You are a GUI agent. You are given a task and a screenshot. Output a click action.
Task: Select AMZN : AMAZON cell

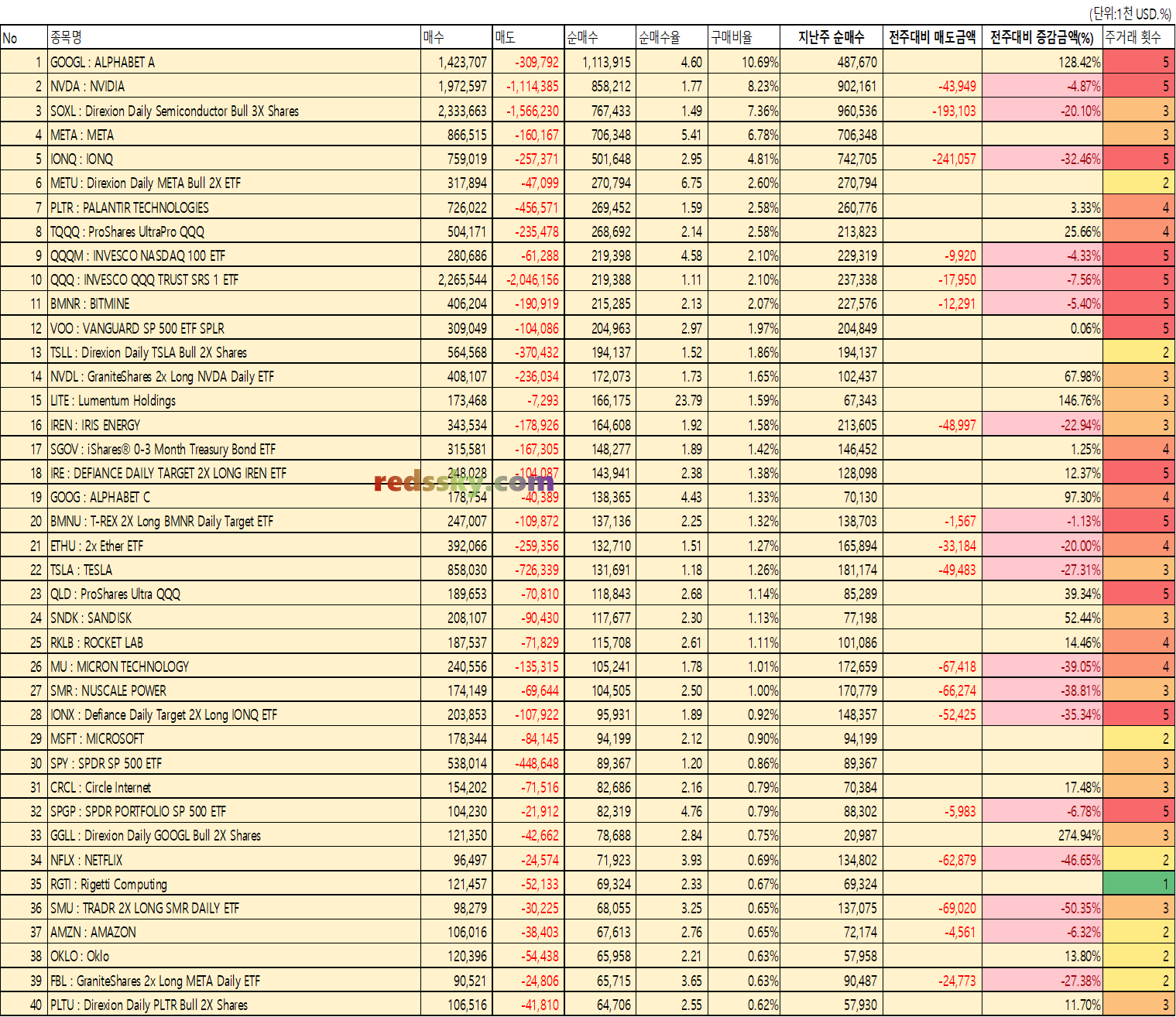point(234,932)
